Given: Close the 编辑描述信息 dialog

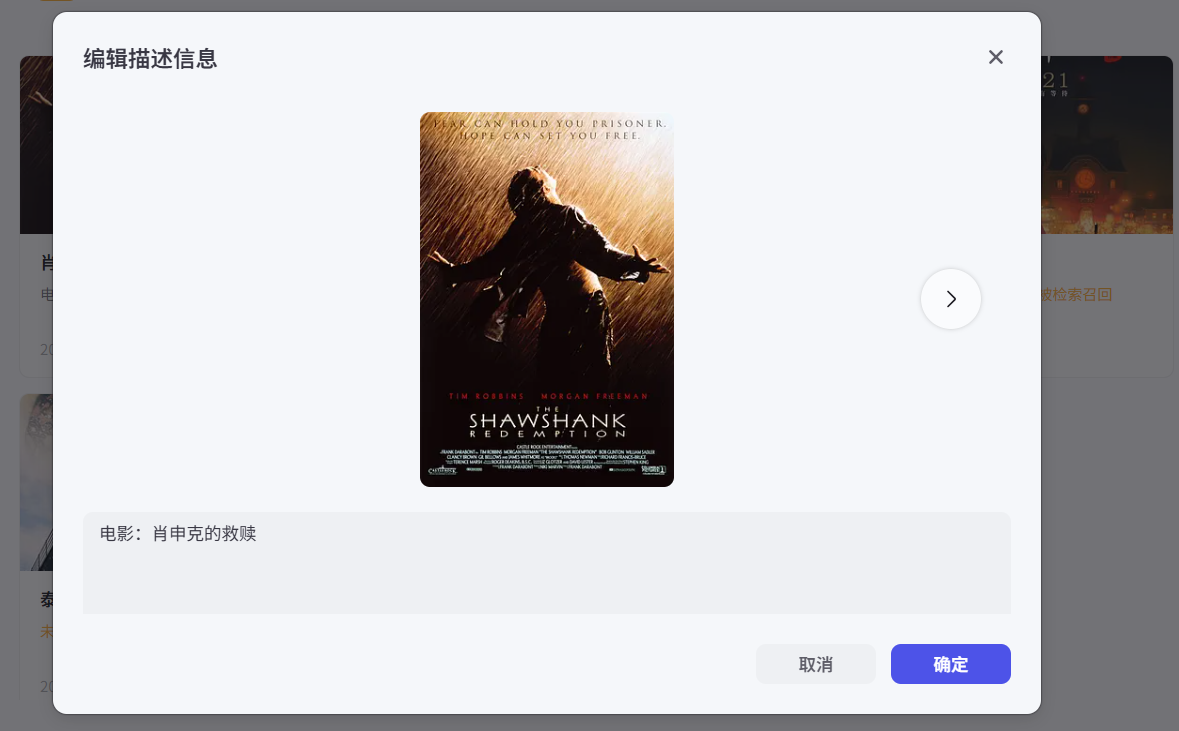Looking at the screenshot, I should click(x=996, y=57).
